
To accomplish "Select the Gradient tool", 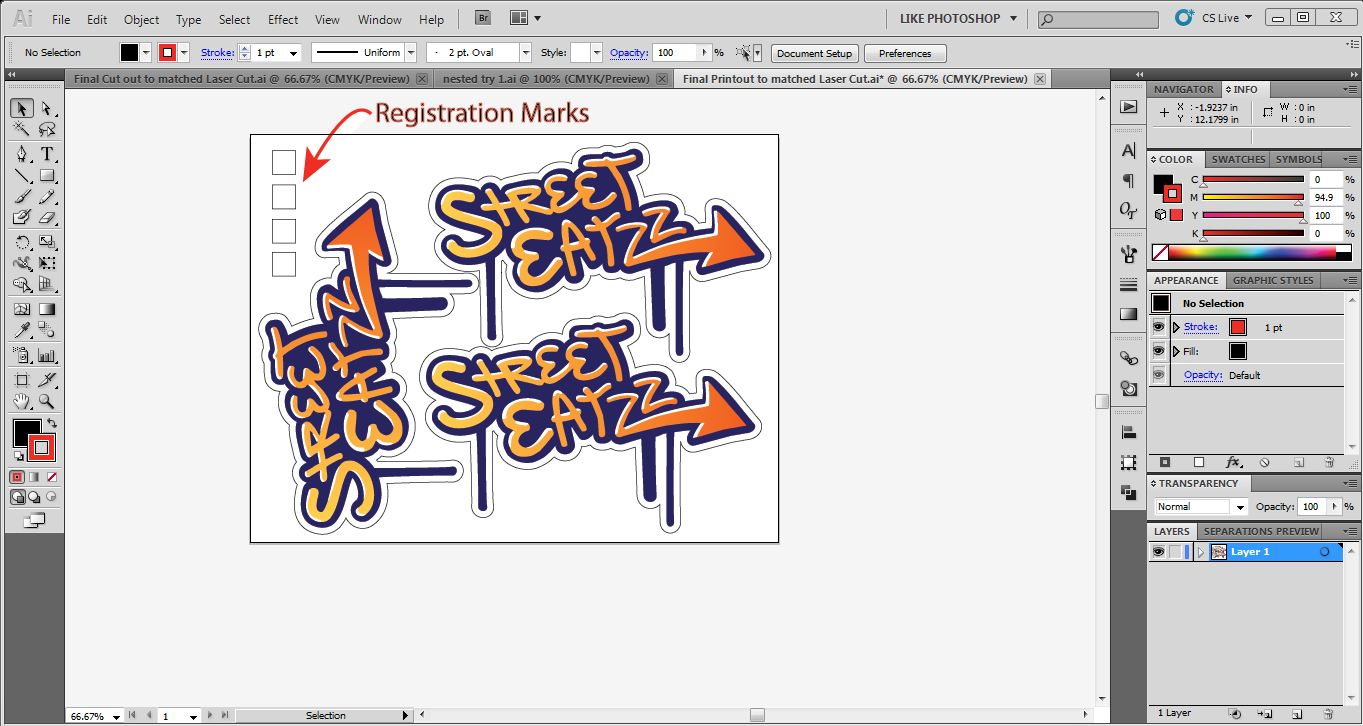I will (46, 309).
